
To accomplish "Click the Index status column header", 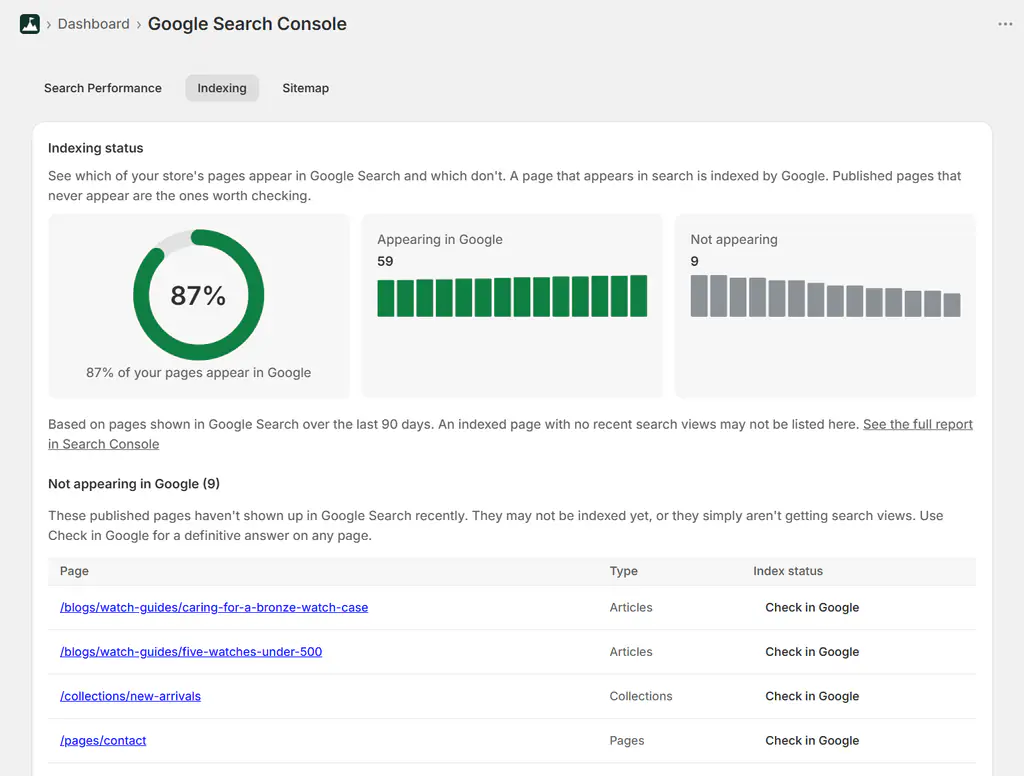I will [788, 571].
